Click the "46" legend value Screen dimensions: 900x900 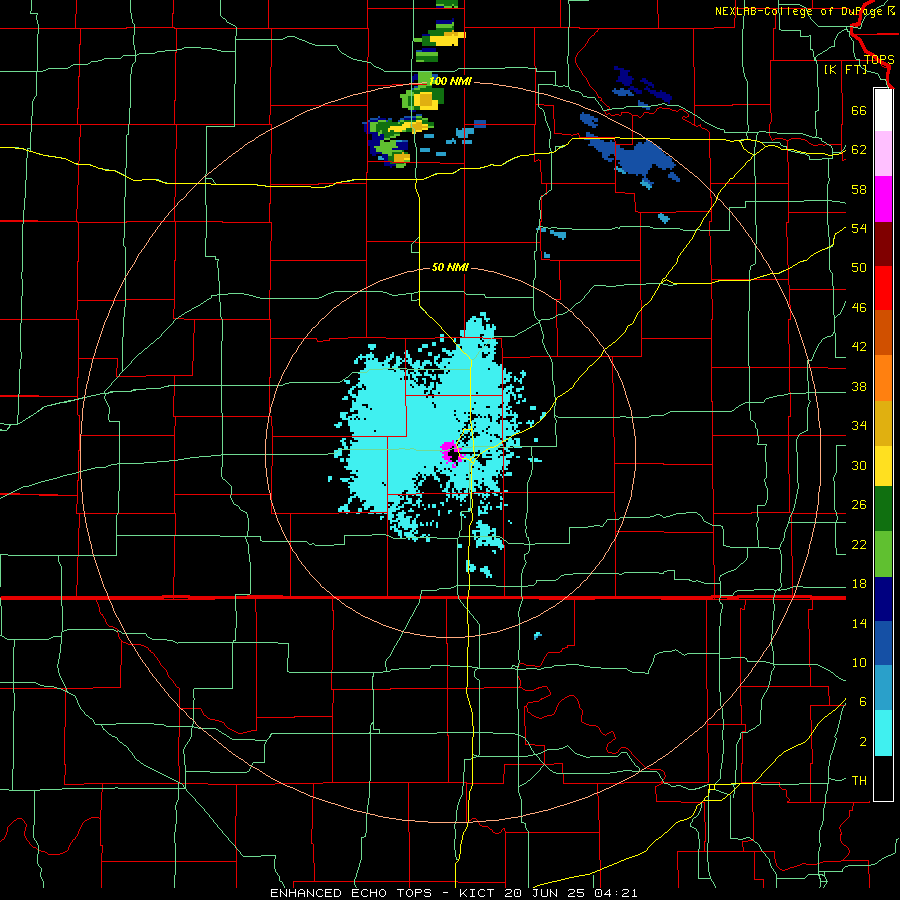pyautogui.click(x=859, y=308)
